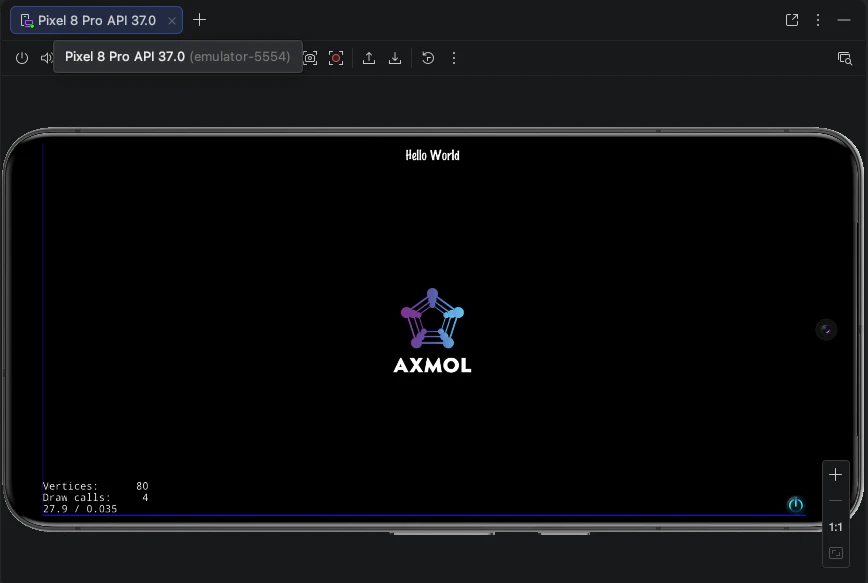Start screen recording with record icon

pyautogui.click(x=336, y=58)
